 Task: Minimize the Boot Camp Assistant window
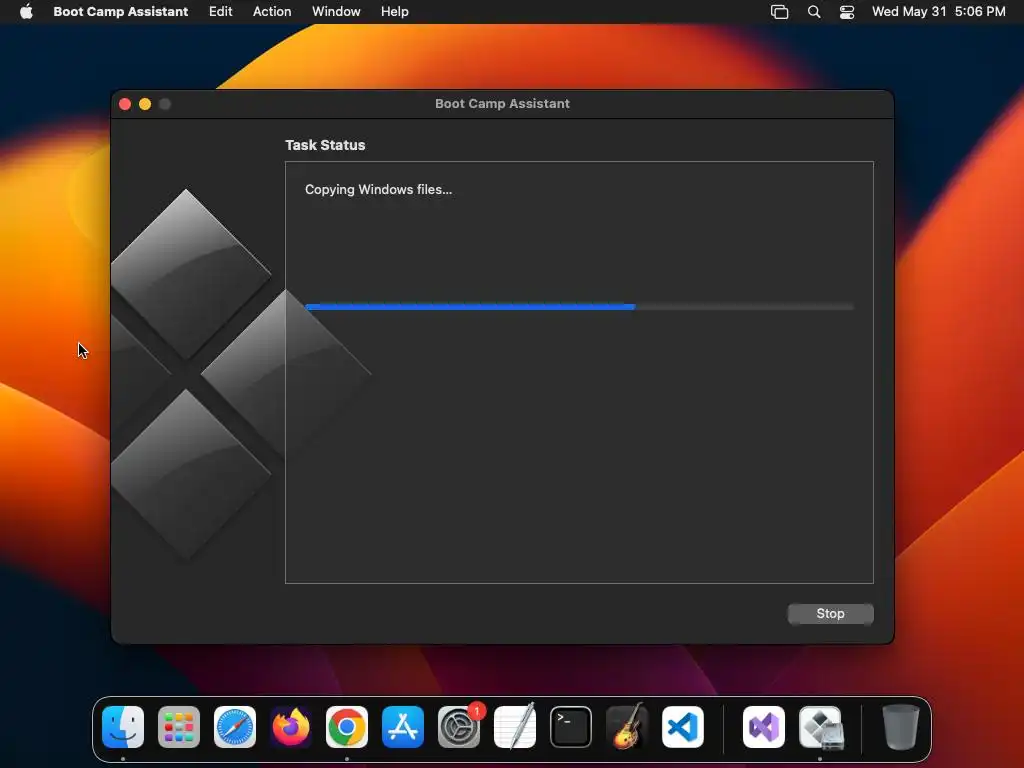[x=145, y=104]
